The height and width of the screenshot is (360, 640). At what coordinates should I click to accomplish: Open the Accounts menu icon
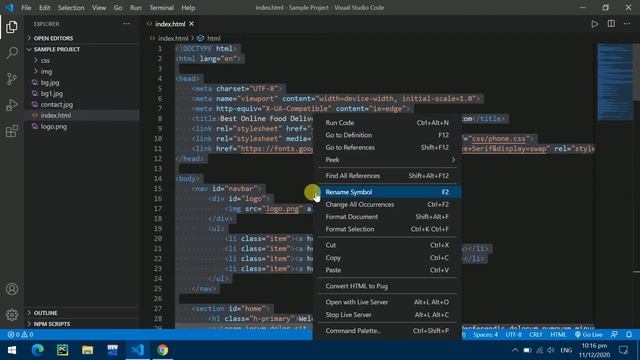click(12, 289)
